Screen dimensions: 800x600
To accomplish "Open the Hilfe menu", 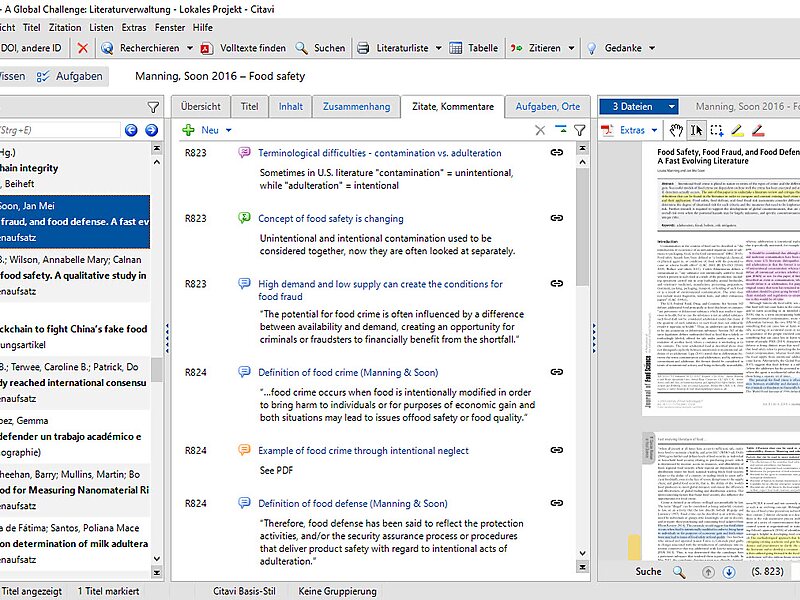I will pos(203,28).
